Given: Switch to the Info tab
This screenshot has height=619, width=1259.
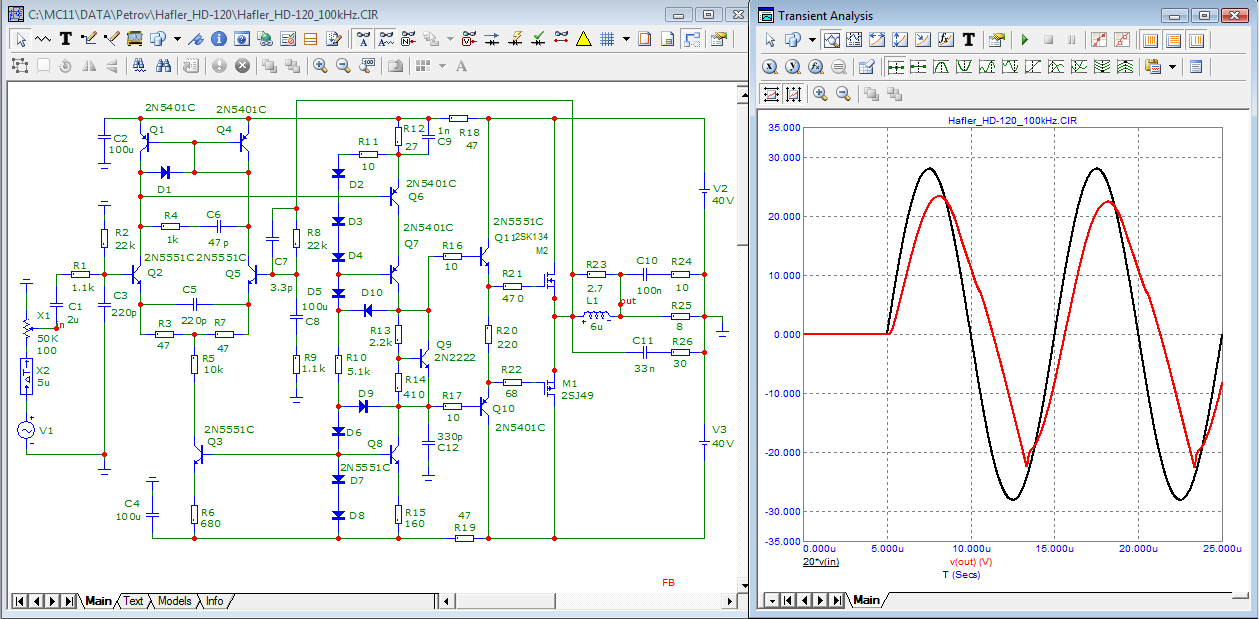Looking at the screenshot, I should coord(214,601).
